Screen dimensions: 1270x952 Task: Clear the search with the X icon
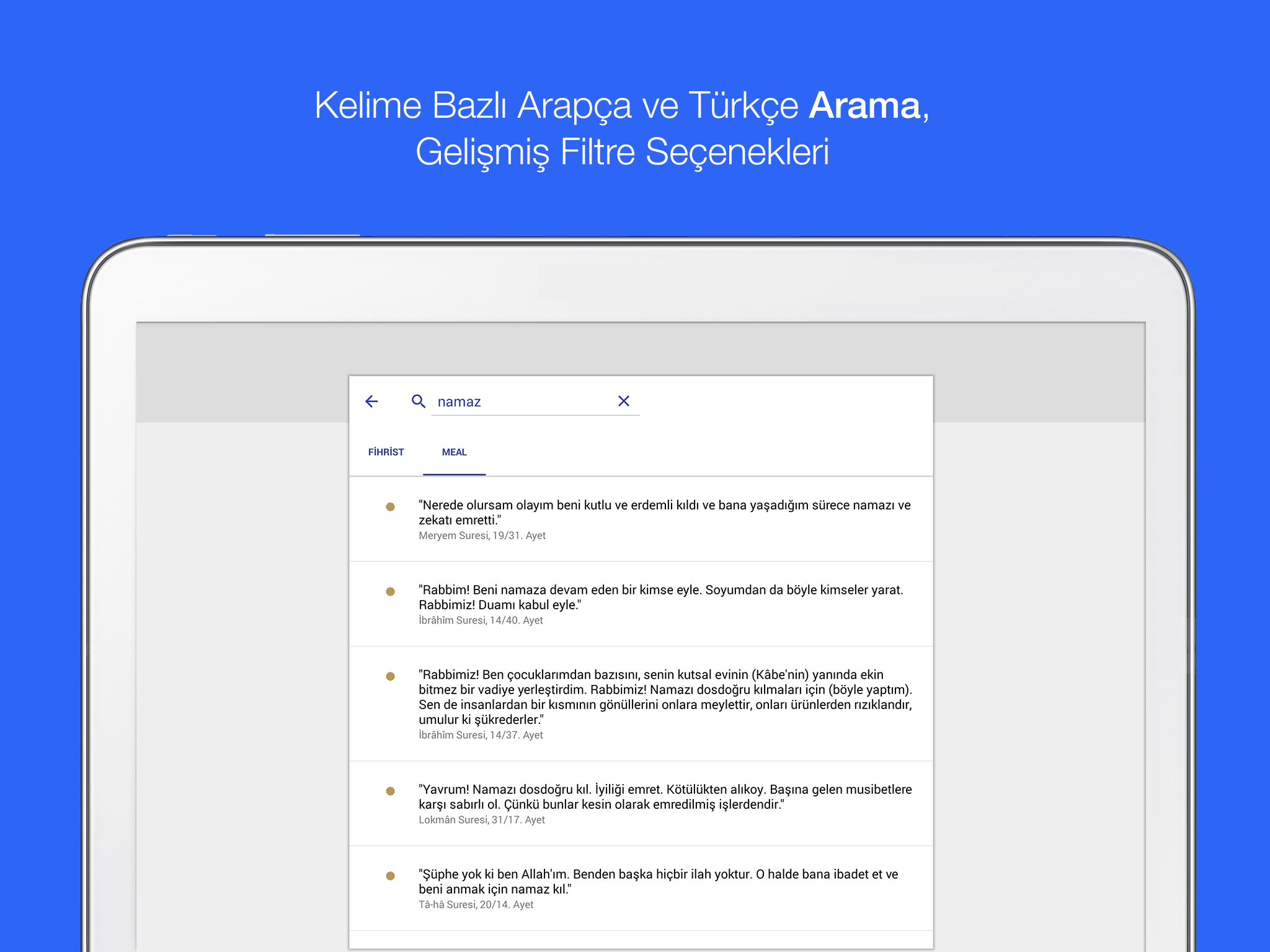(x=624, y=401)
